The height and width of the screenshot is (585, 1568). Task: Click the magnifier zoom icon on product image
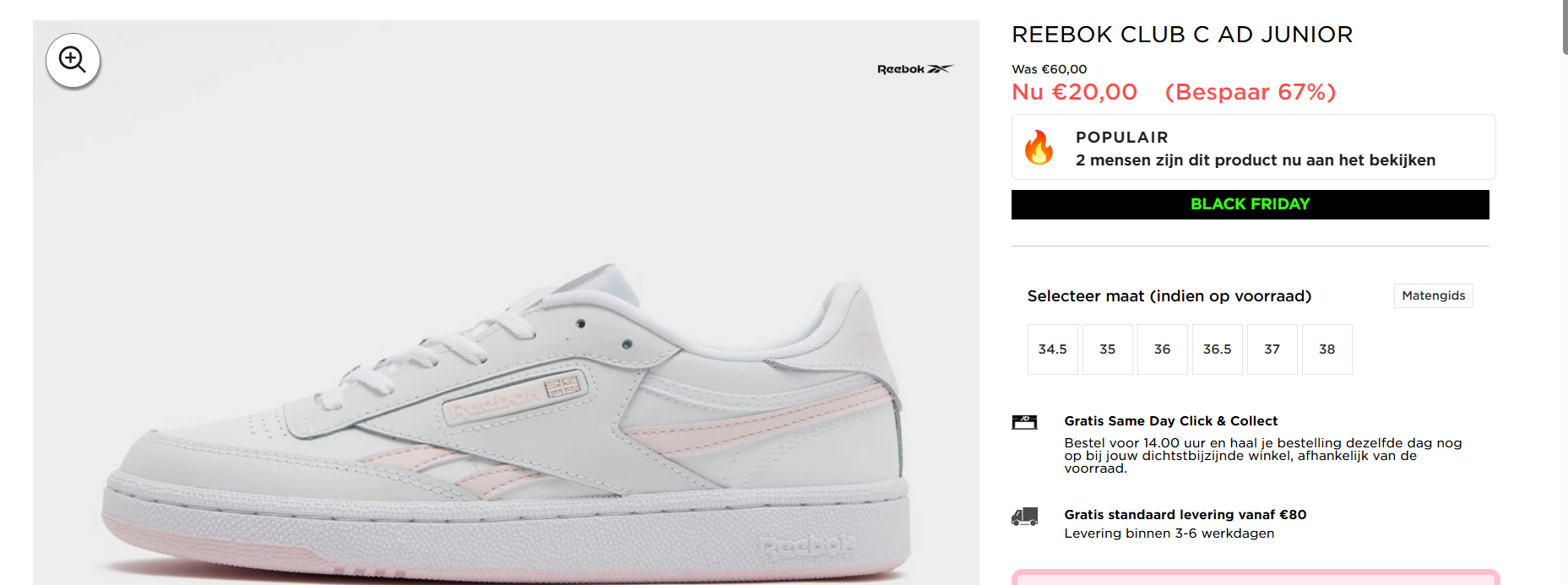[x=73, y=60]
